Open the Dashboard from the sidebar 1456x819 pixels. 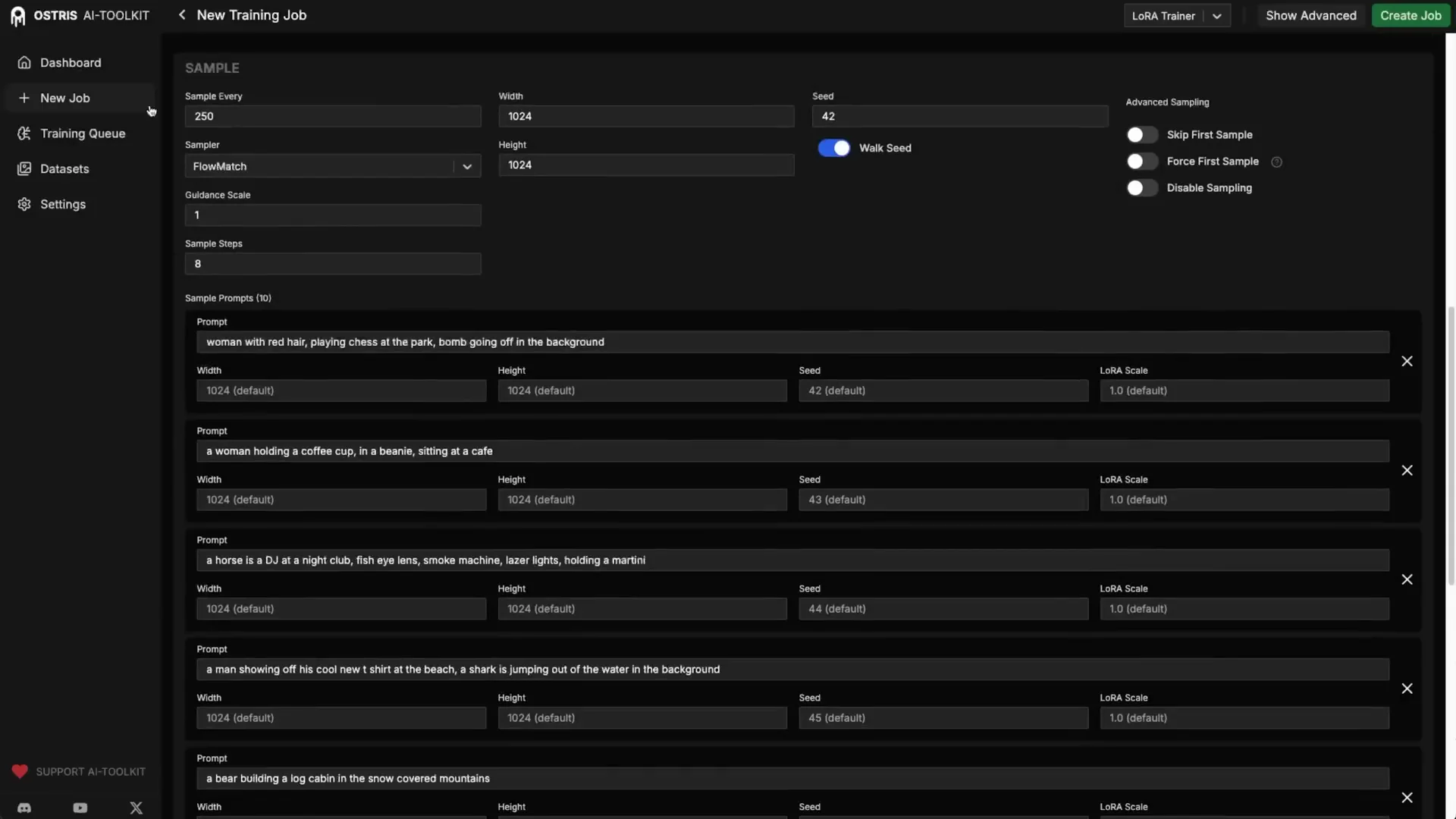(x=70, y=62)
